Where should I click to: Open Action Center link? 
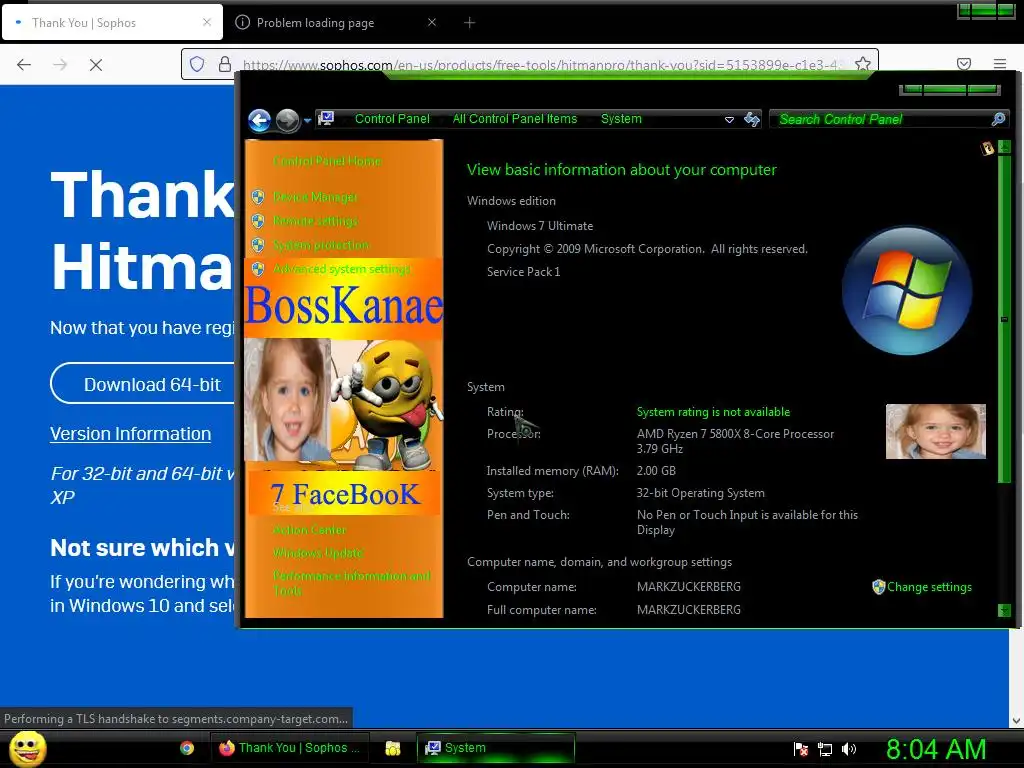[x=310, y=530]
